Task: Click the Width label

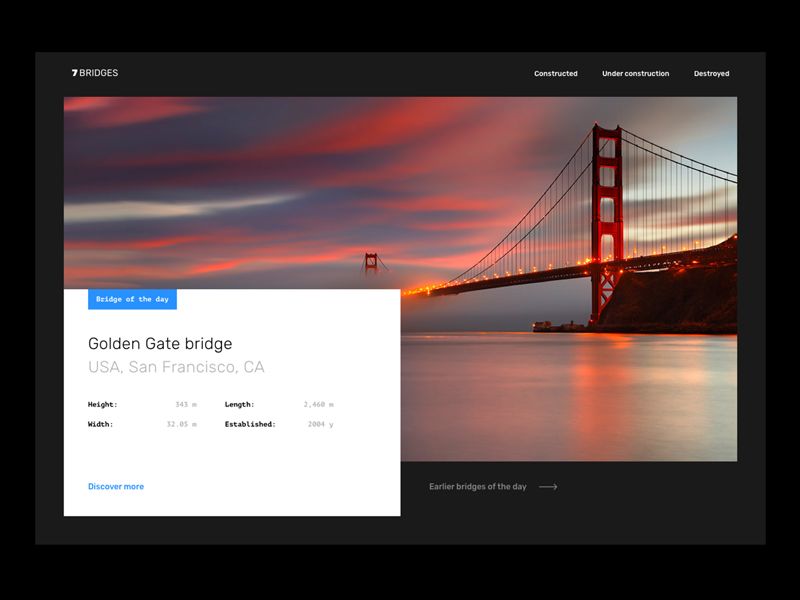Action: [x=101, y=424]
